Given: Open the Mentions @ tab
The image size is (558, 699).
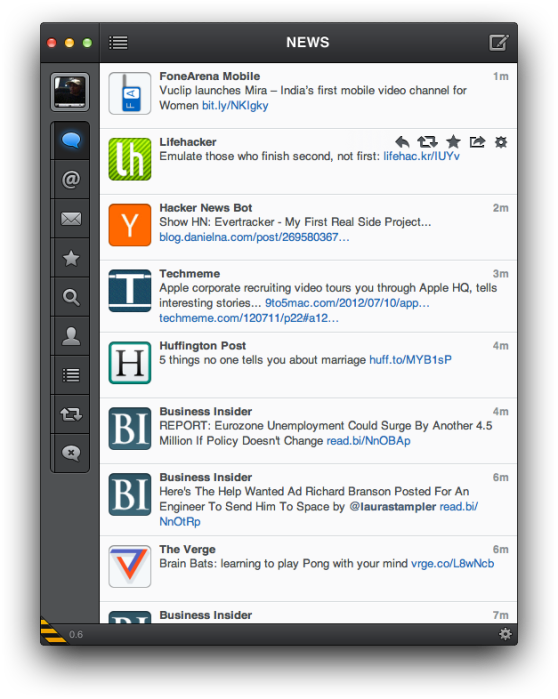Looking at the screenshot, I should click(x=71, y=180).
